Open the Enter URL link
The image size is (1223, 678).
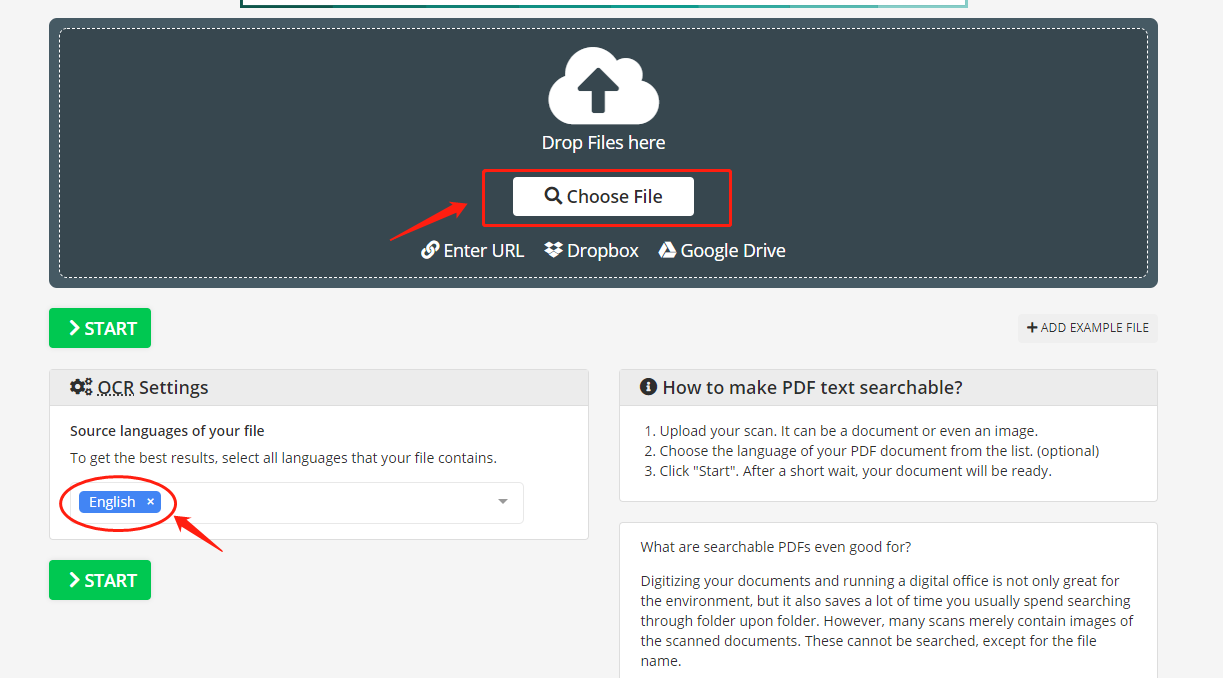pyautogui.click(x=472, y=250)
